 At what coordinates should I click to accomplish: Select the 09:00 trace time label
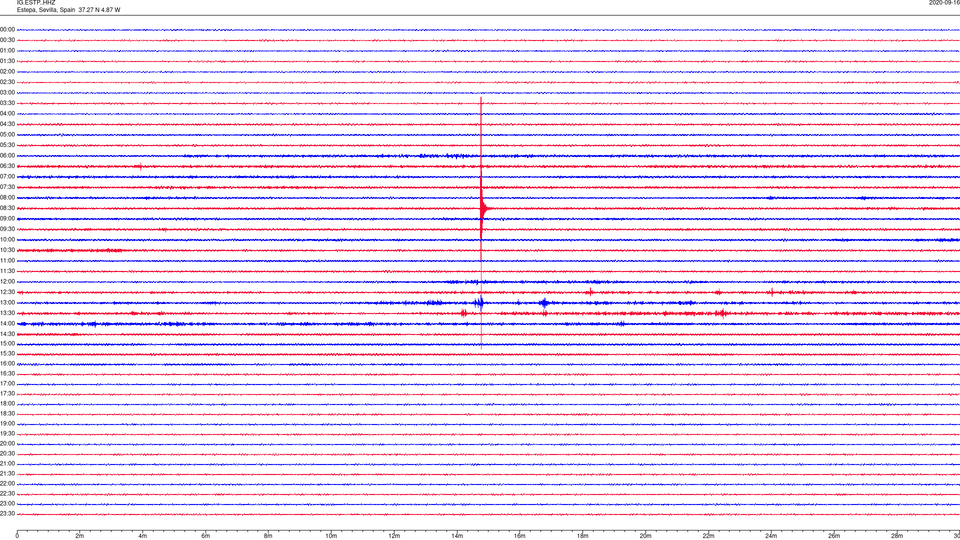7,219
